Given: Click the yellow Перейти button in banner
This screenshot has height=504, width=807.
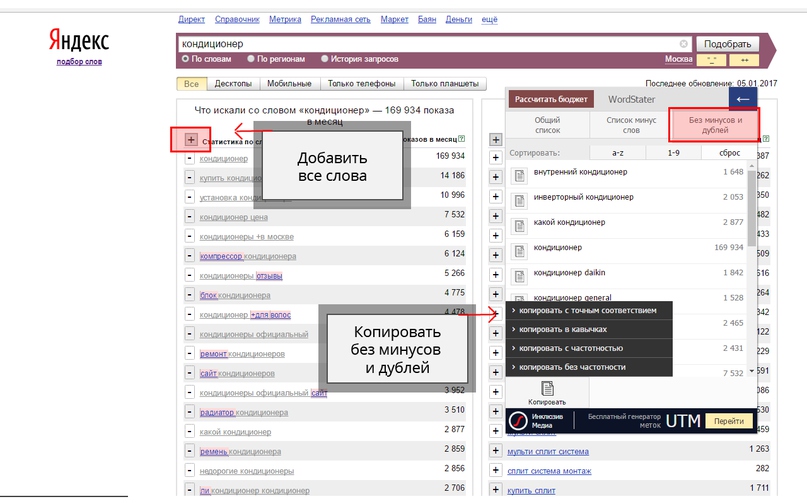Looking at the screenshot, I should click(729, 421).
